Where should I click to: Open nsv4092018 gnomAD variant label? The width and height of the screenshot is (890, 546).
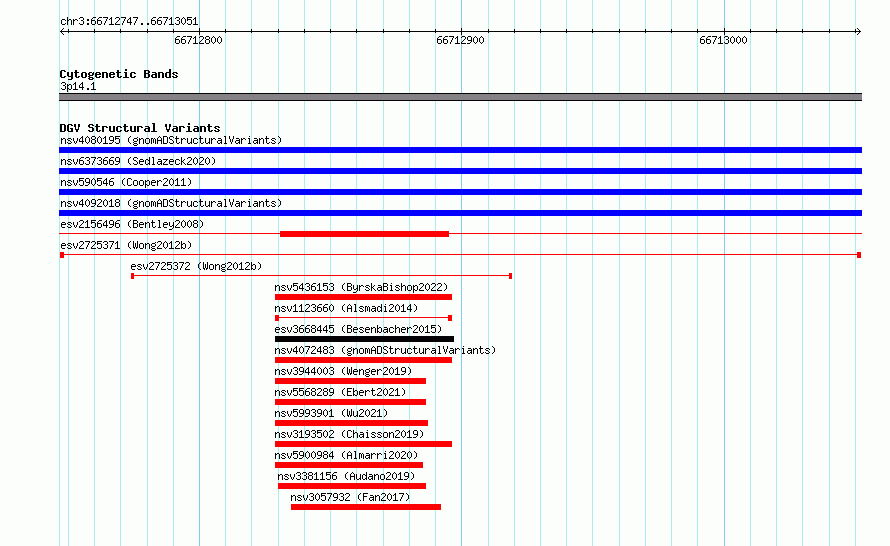pos(171,203)
